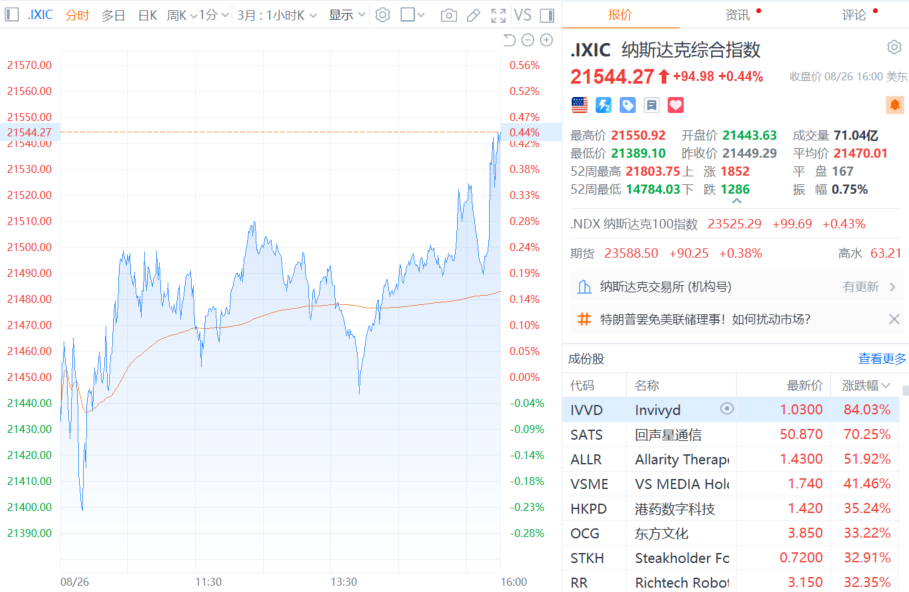
Task: Click the blue lightning quick-trade icon
Action: [603, 105]
